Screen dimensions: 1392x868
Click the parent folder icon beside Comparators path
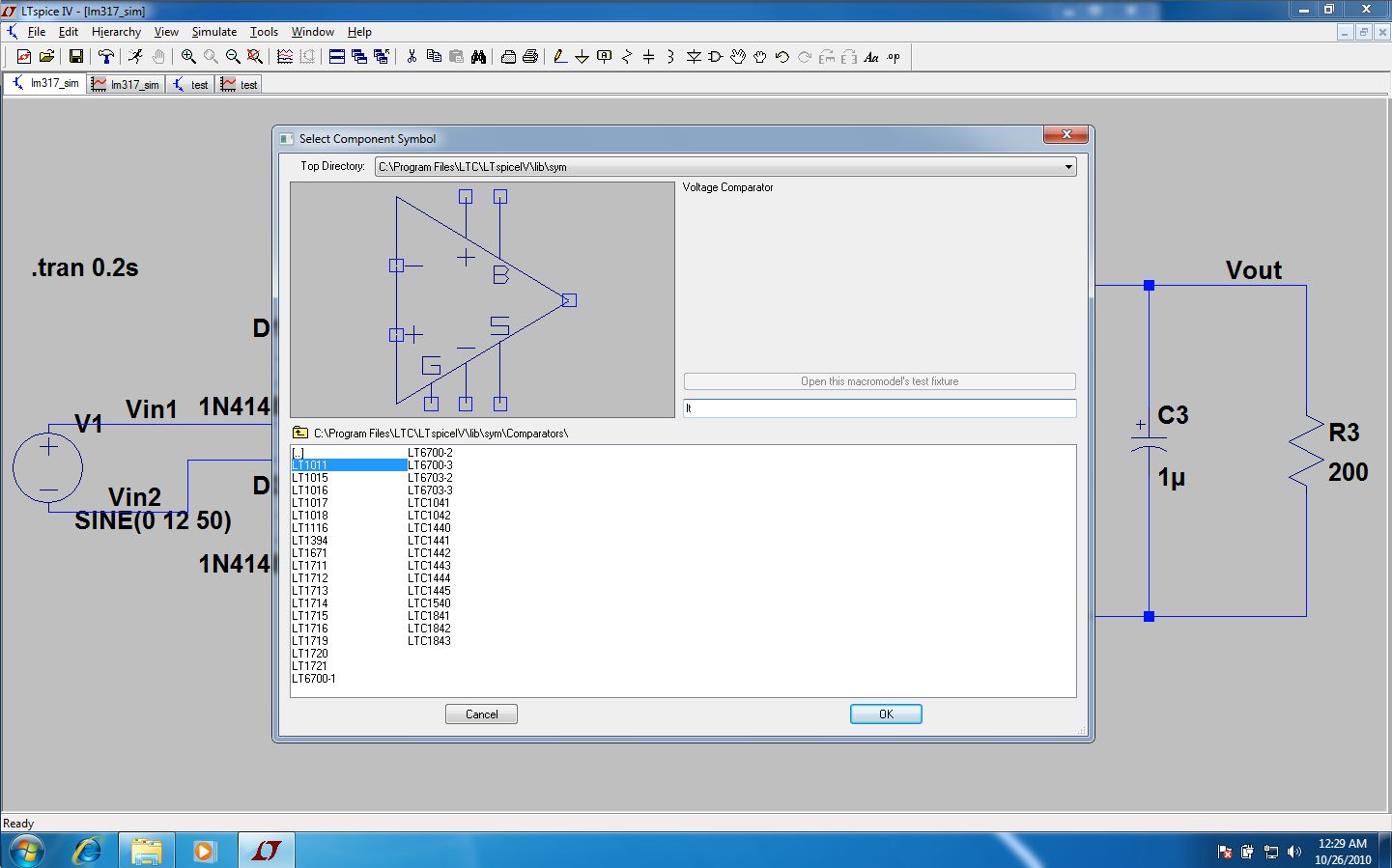pyautogui.click(x=300, y=433)
